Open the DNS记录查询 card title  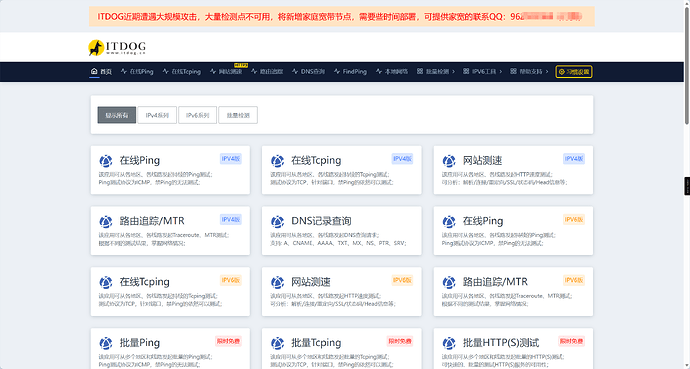pyautogui.click(x=321, y=221)
